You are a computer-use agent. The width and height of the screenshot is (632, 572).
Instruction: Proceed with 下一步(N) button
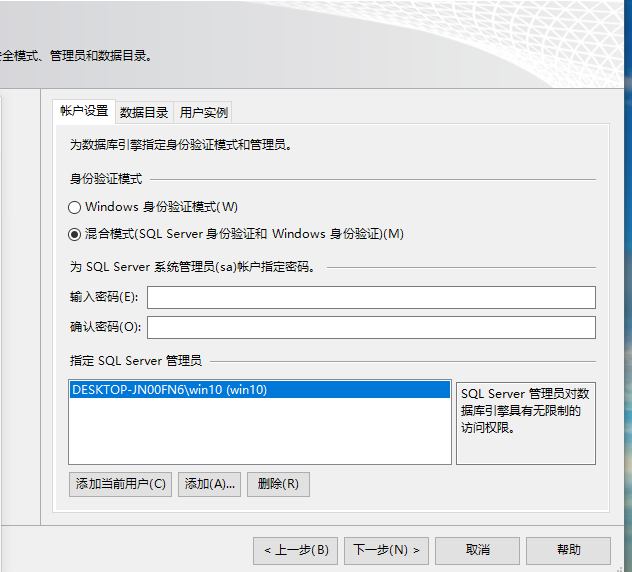point(386,550)
